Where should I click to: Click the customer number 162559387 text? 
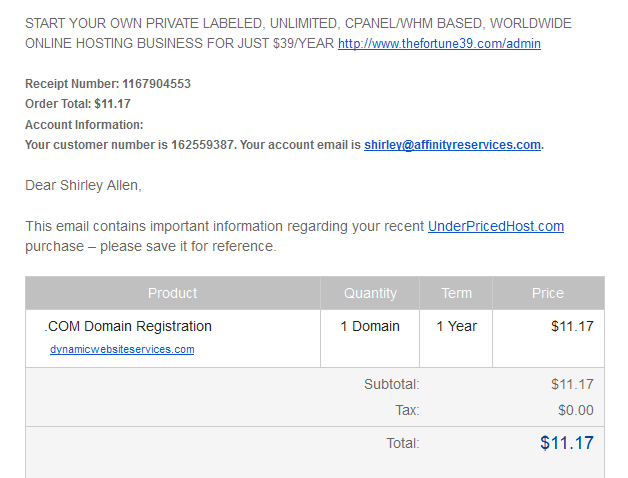tap(202, 145)
